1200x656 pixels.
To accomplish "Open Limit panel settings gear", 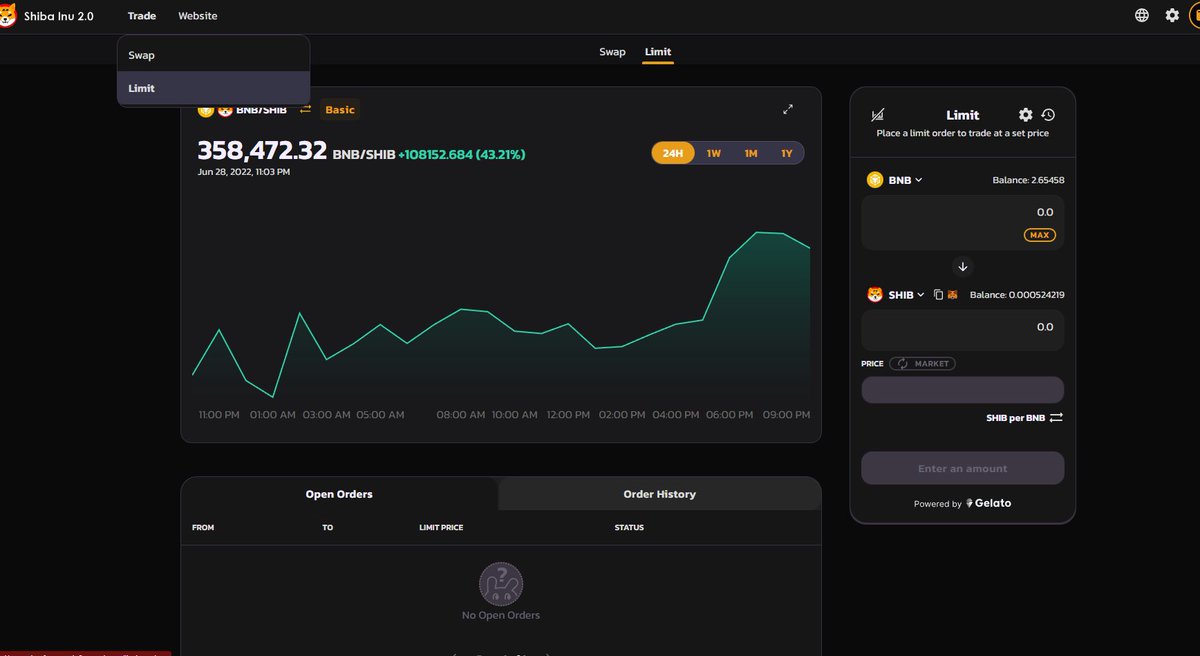I will [1025, 115].
